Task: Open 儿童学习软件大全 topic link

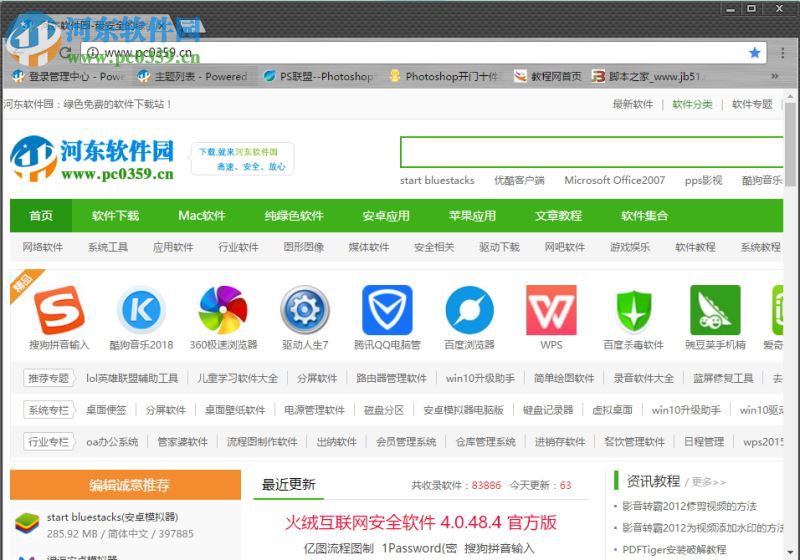Action: [237, 378]
